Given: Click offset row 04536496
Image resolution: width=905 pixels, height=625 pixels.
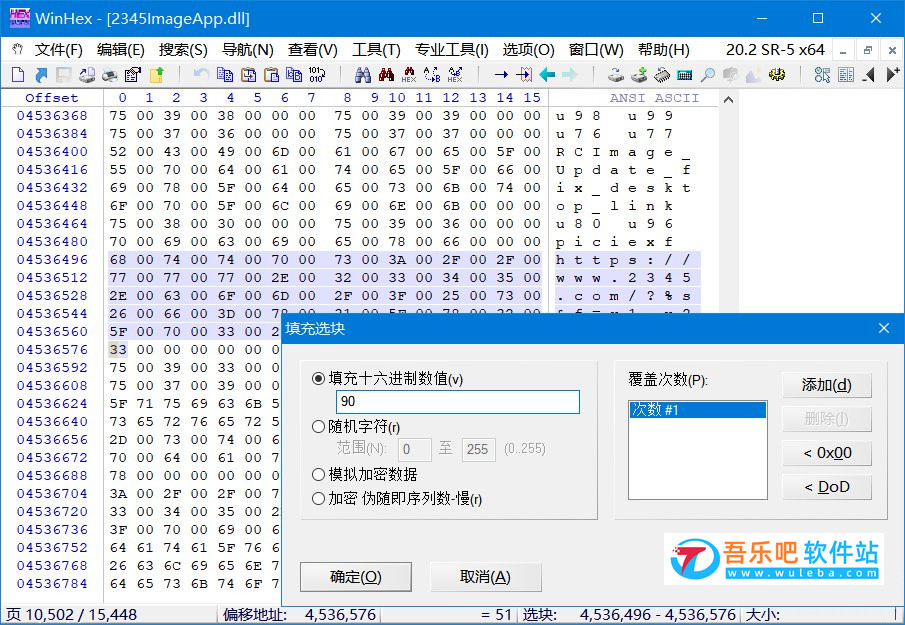Looking at the screenshot, I should tap(53, 260).
